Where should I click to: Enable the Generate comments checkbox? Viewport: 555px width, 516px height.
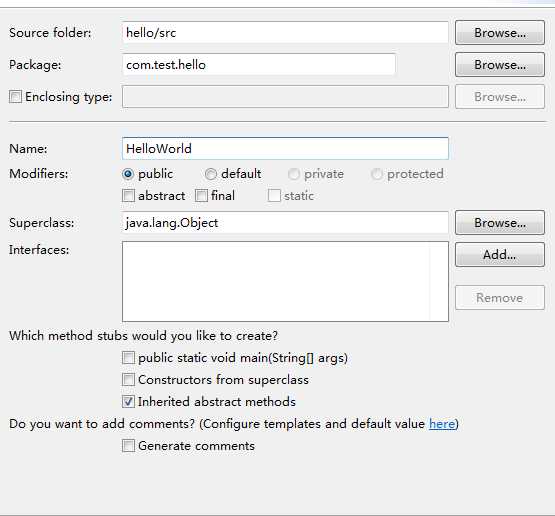click(128, 446)
